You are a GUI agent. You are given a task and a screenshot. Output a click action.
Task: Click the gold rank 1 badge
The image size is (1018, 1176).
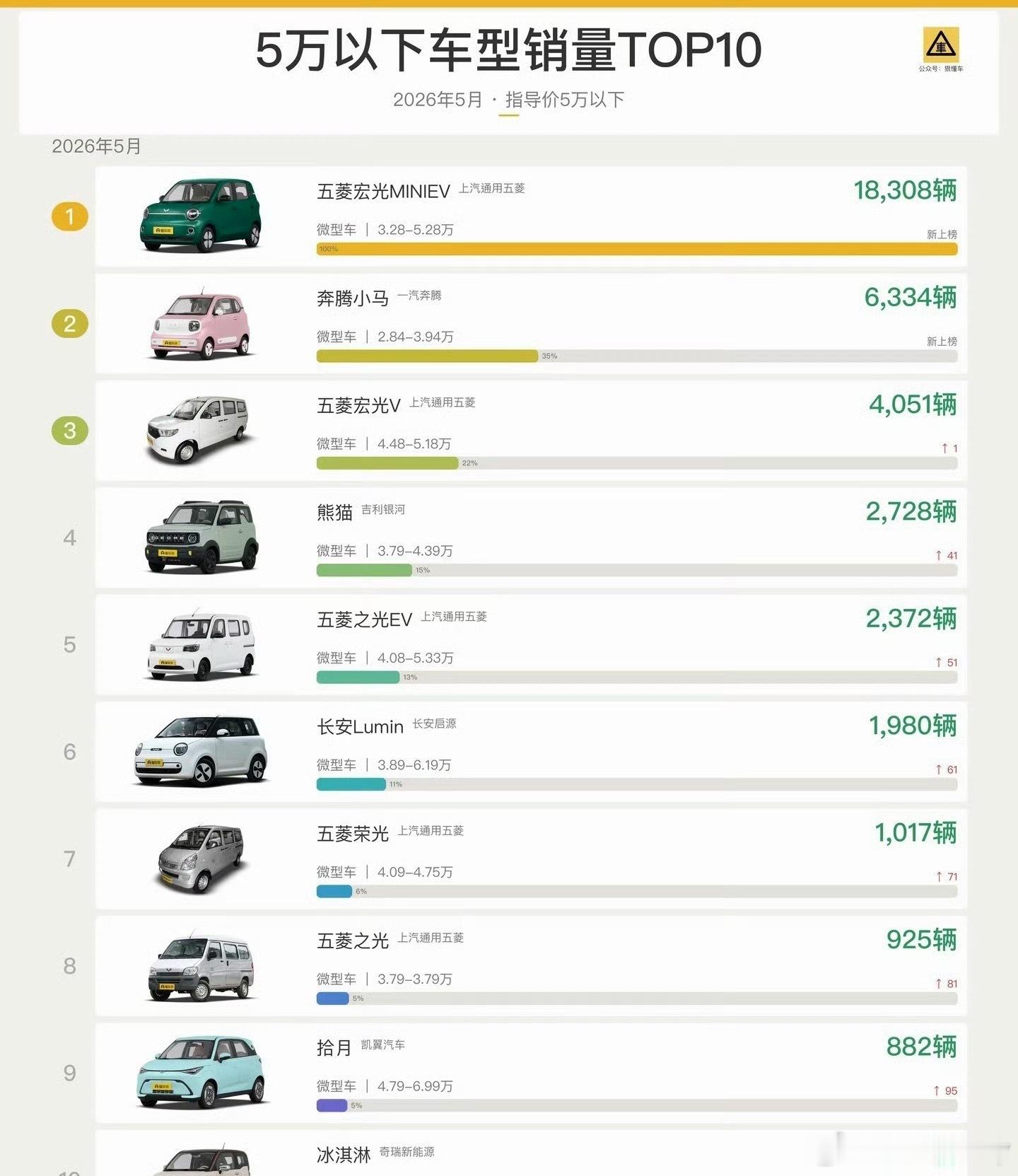70,216
